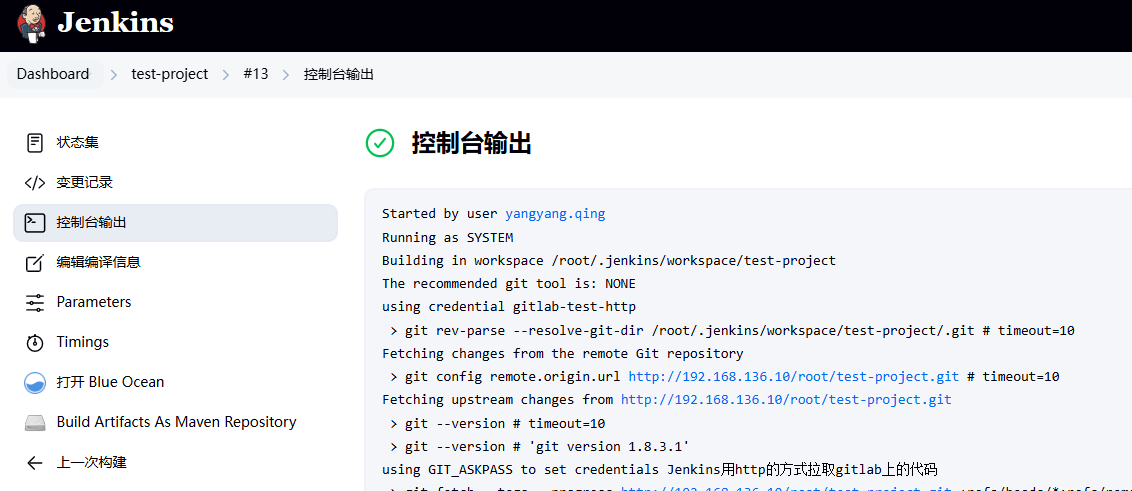Click the 编辑编译信息 edit pencil icon
Image resolution: width=1132 pixels, height=491 pixels.
pos(35,262)
